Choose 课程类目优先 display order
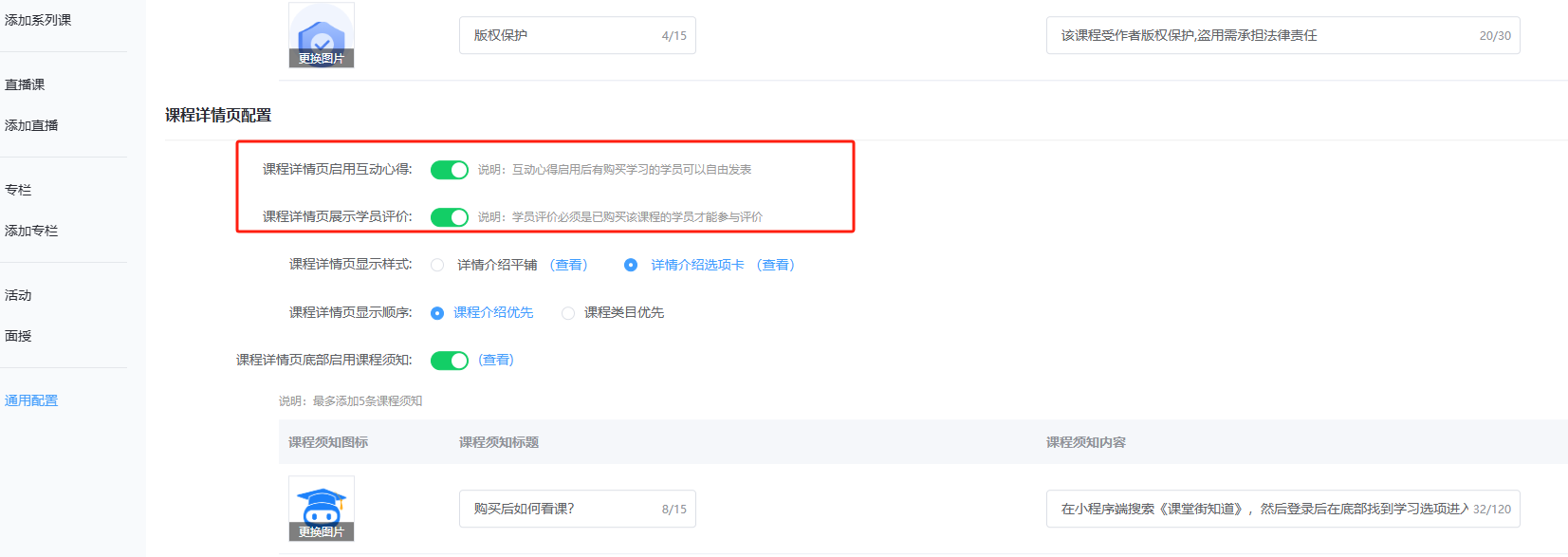 pos(568,313)
